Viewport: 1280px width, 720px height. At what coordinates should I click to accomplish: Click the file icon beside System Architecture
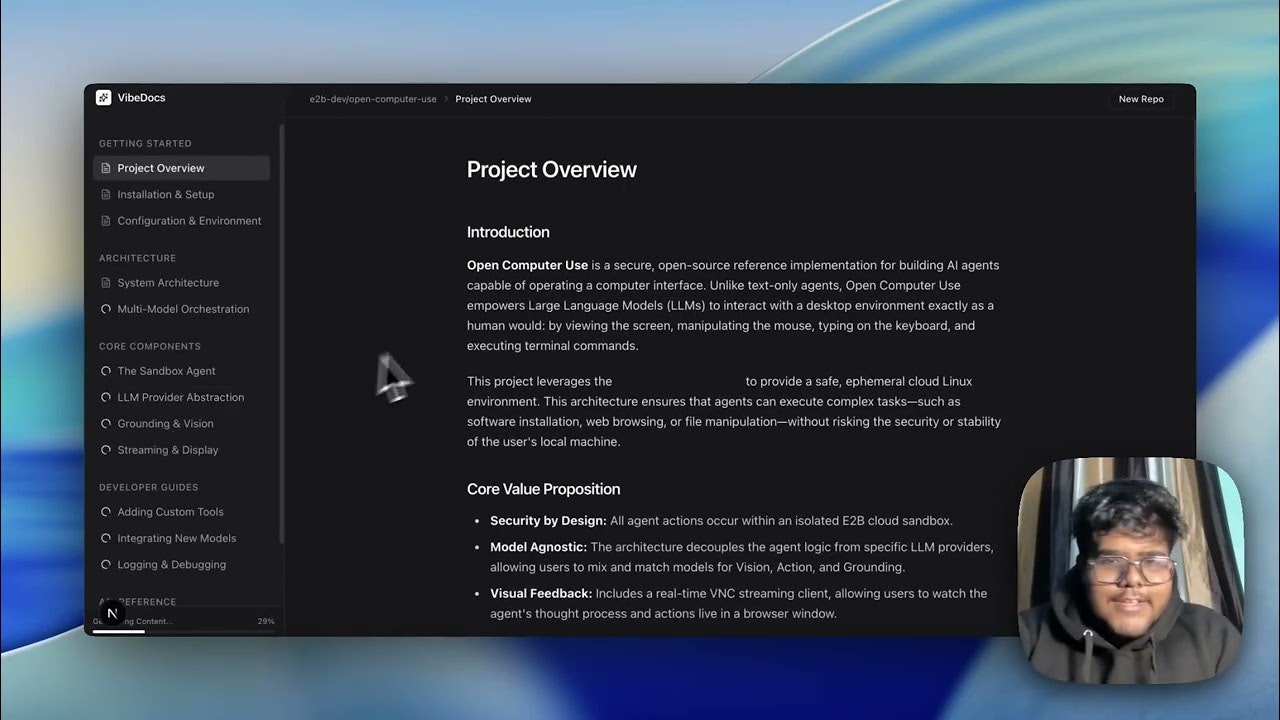click(105, 282)
